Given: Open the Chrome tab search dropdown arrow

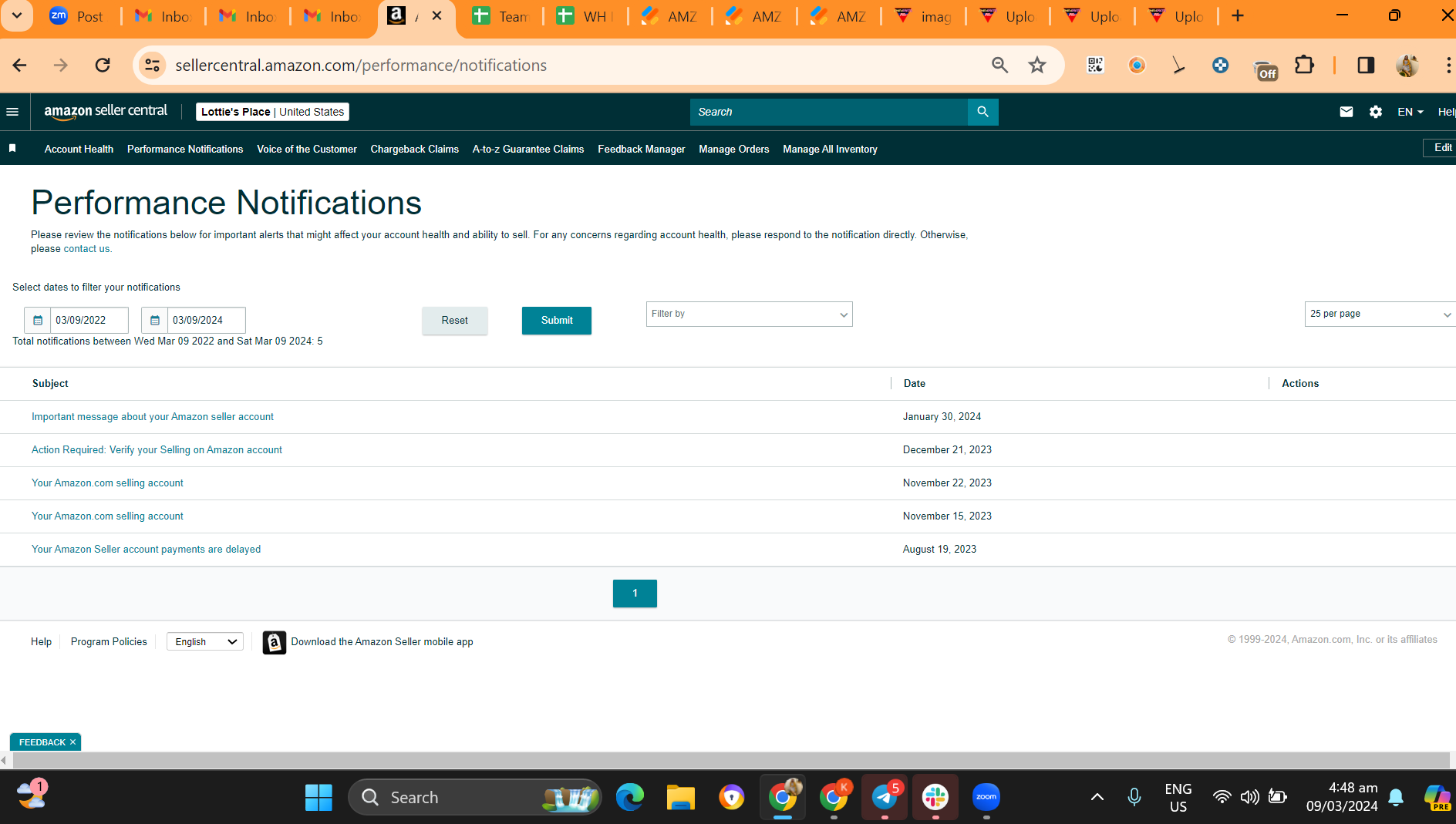Looking at the screenshot, I should [17, 15].
